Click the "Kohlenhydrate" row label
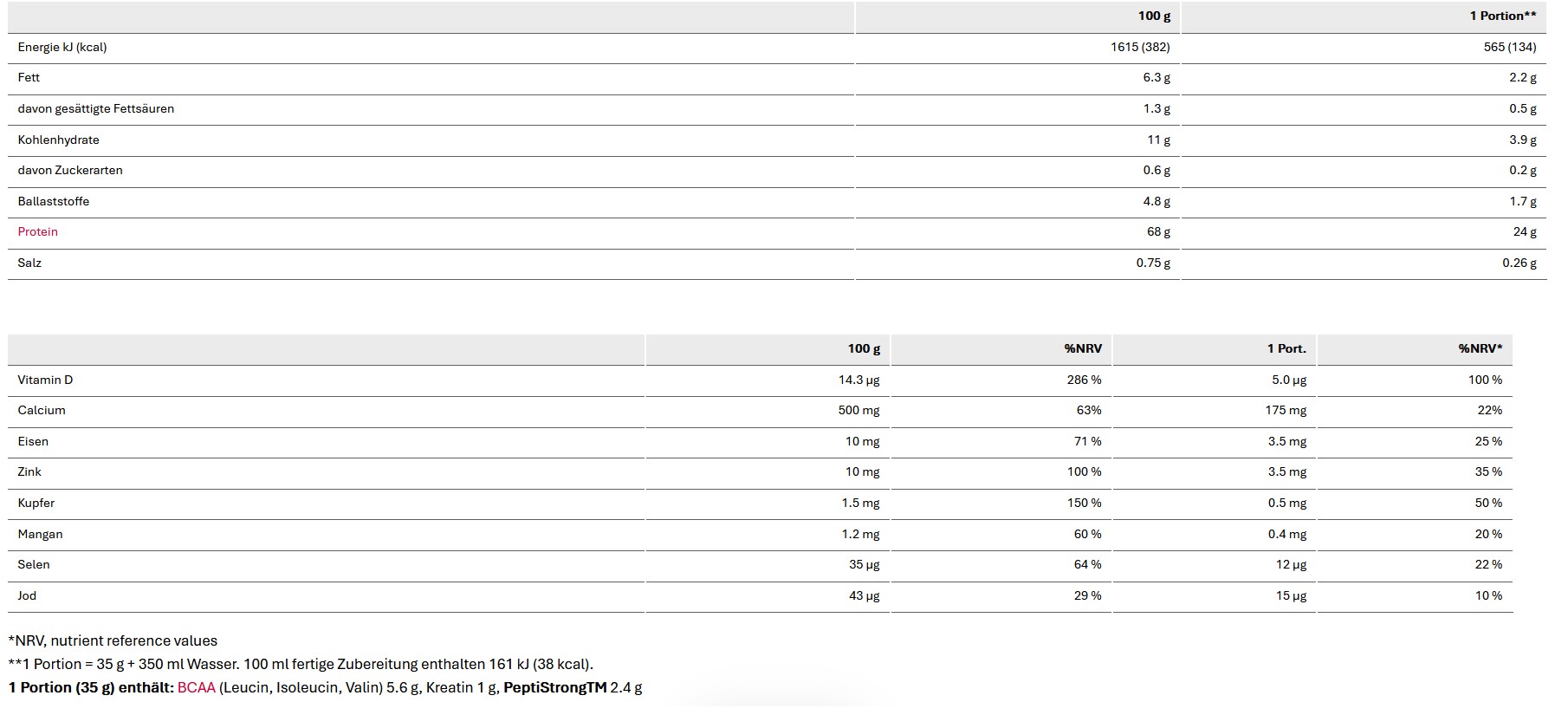The width and height of the screenshot is (1568, 715). 58,140
